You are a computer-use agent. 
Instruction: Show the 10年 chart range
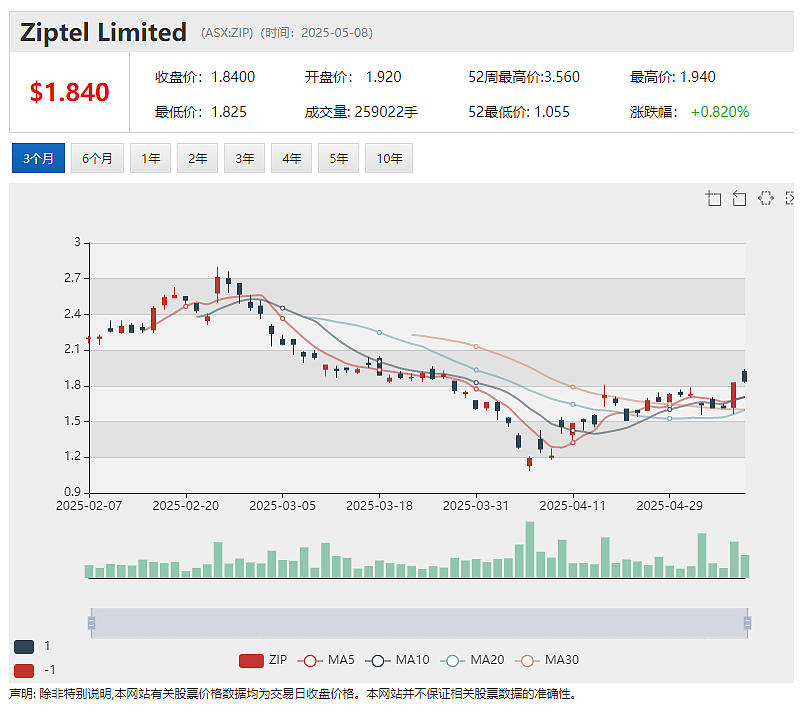coord(389,158)
